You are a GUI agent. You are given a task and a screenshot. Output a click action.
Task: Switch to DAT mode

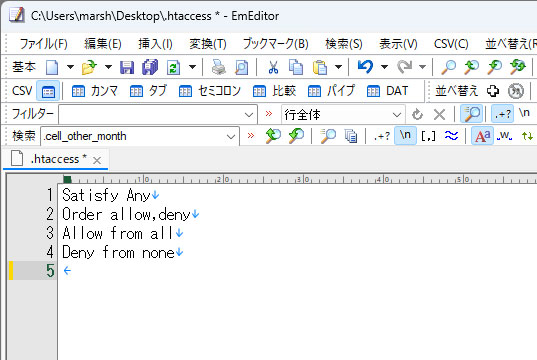(387, 91)
